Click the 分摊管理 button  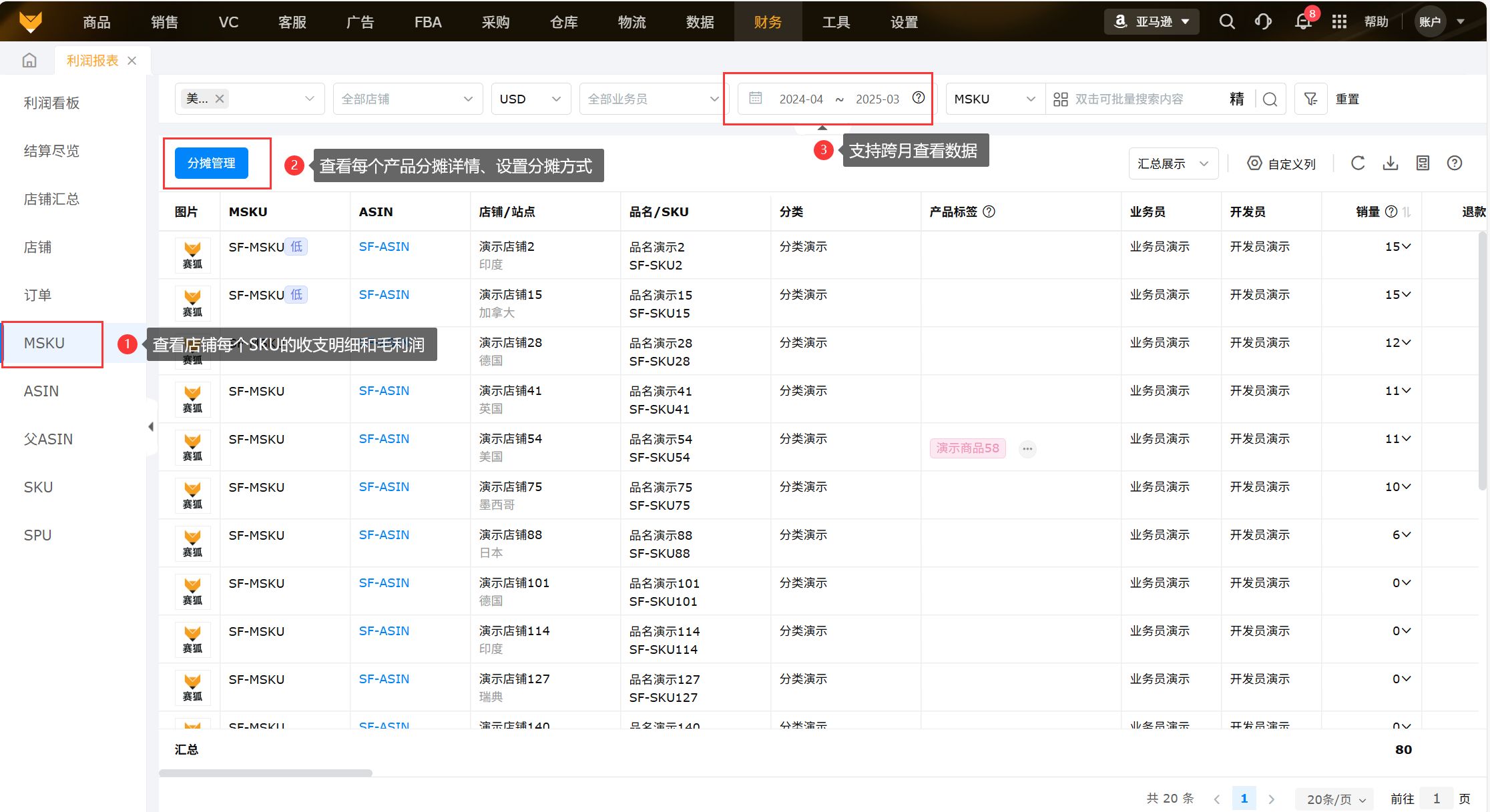pyautogui.click(x=211, y=163)
